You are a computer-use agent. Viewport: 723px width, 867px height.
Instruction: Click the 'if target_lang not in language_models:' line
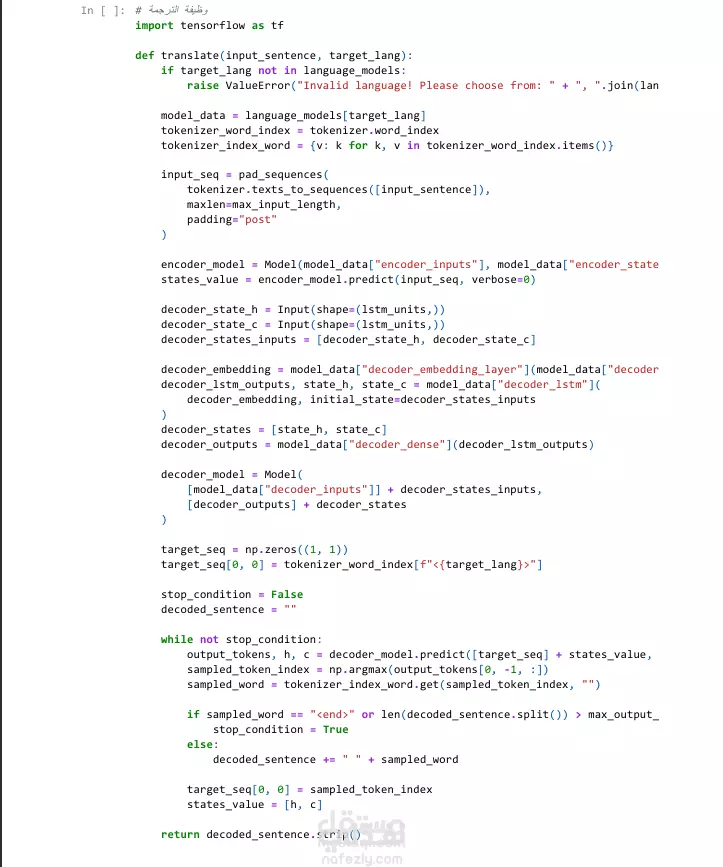click(x=284, y=70)
